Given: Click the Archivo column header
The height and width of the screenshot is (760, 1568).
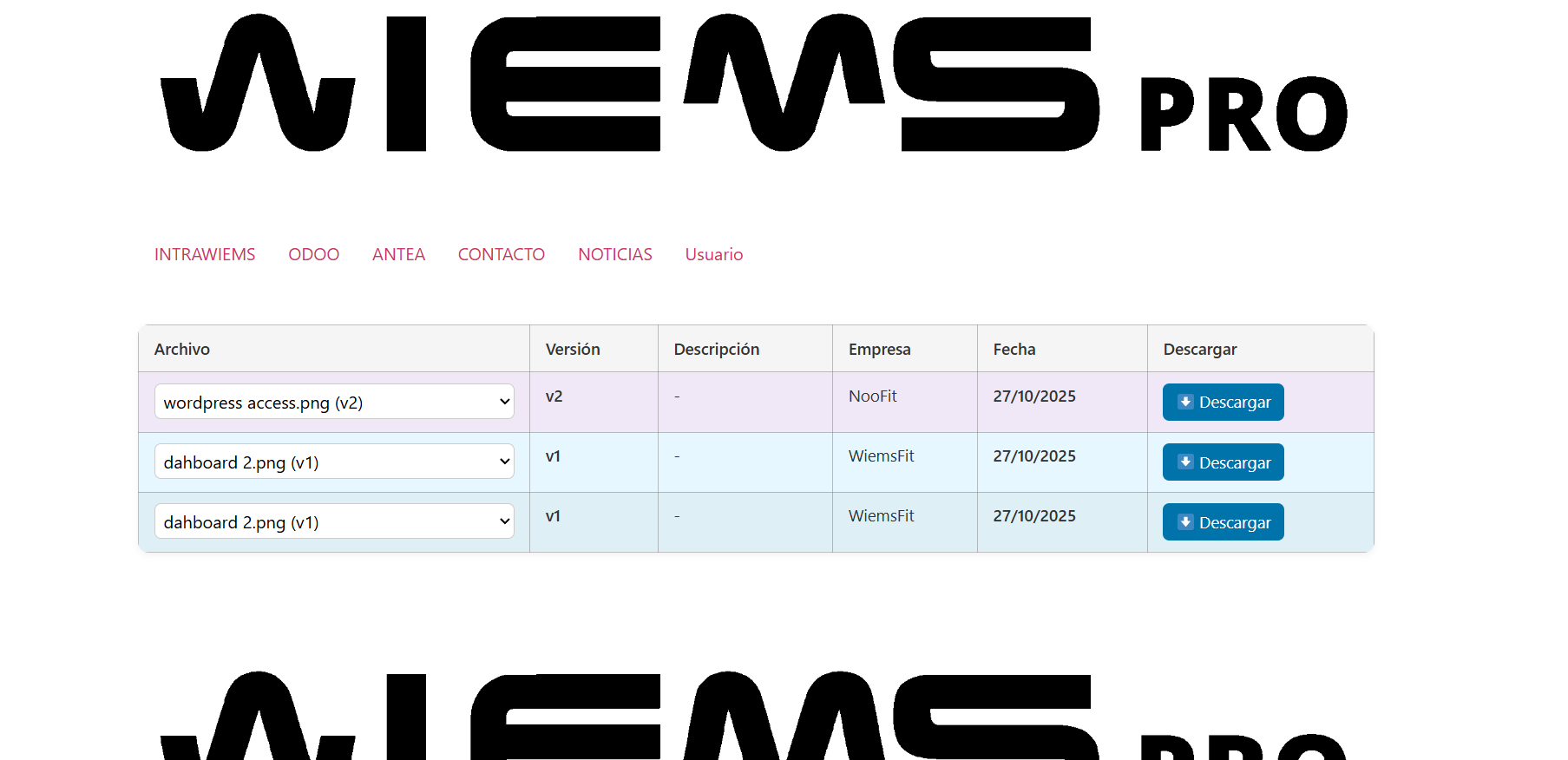Looking at the screenshot, I should [182, 349].
